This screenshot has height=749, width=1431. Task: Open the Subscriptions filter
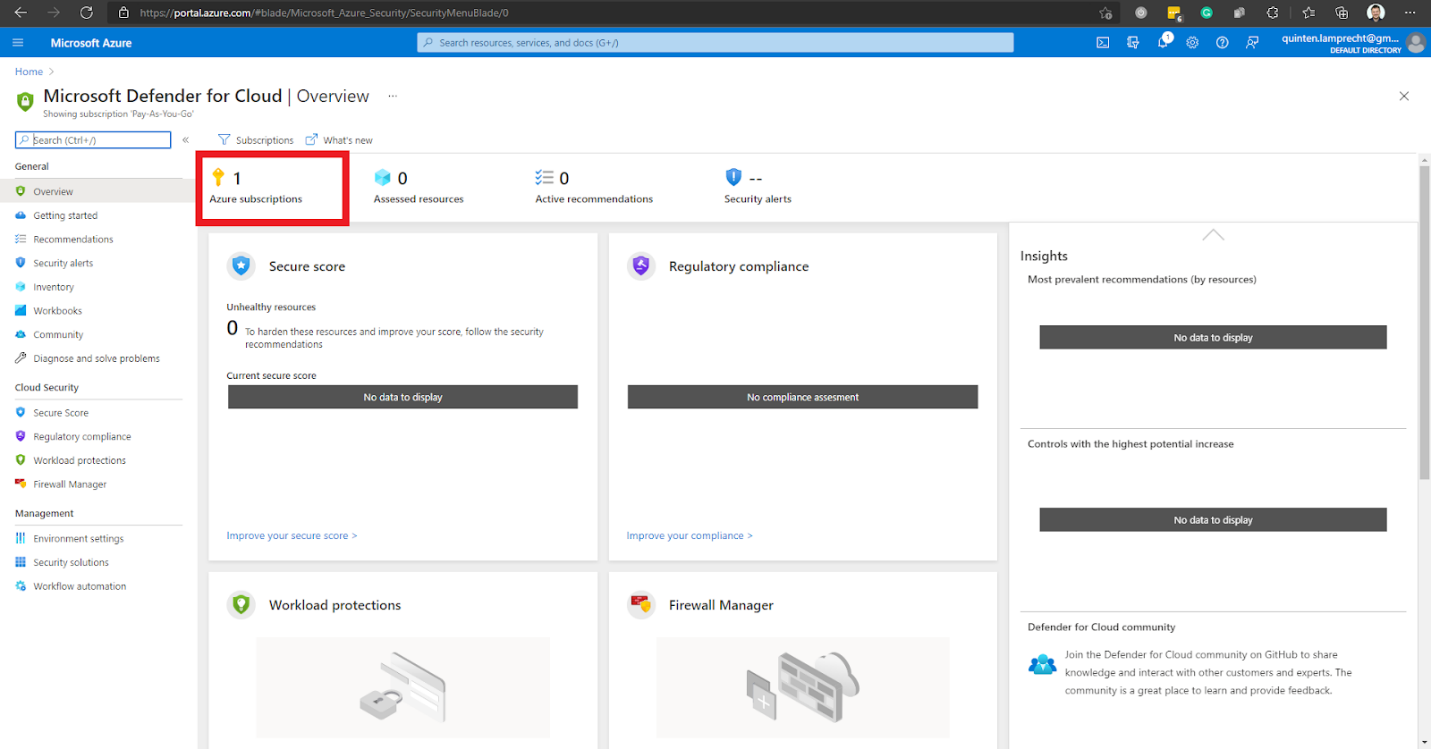[256, 140]
